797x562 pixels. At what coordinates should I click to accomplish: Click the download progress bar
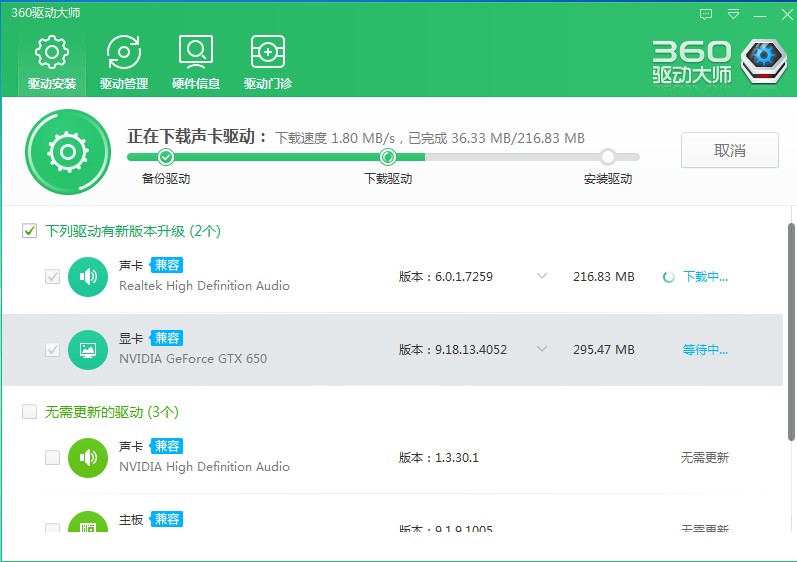click(383, 157)
